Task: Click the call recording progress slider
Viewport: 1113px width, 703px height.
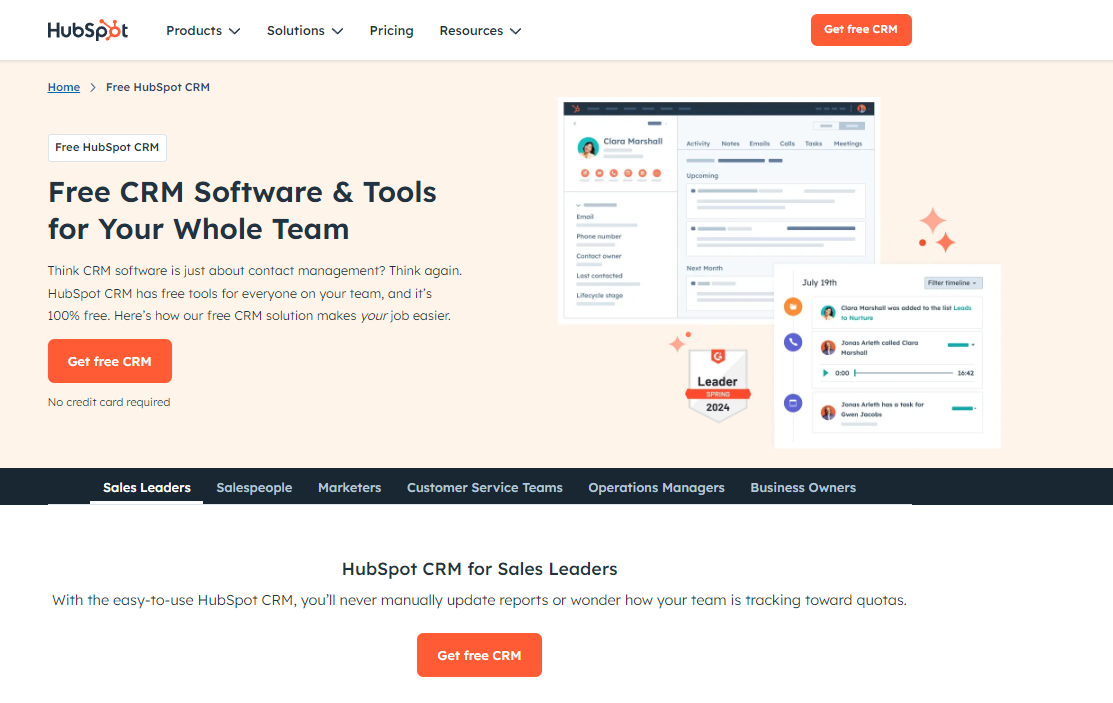Action: pyautogui.click(x=904, y=373)
